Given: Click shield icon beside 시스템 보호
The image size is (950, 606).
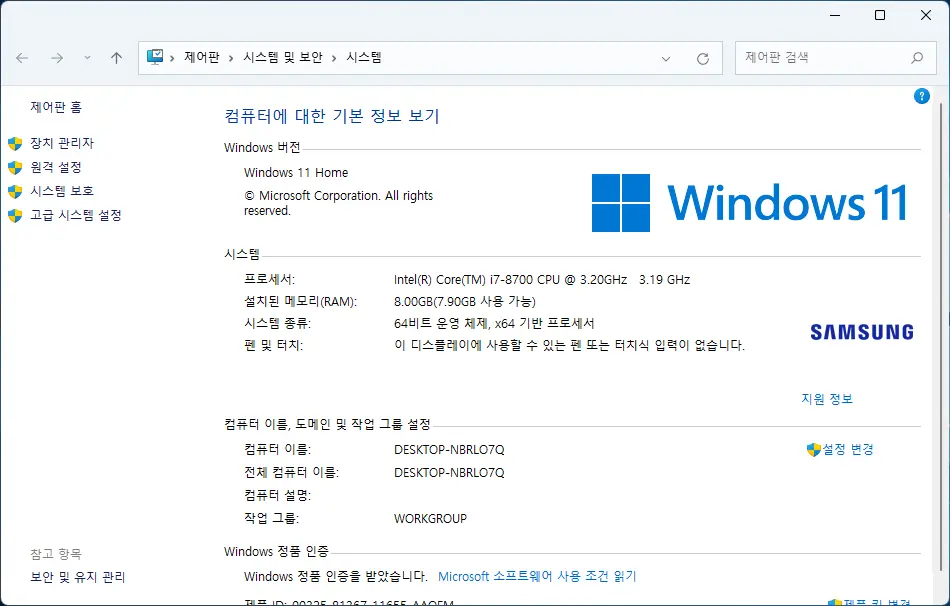Looking at the screenshot, I should click(x=15, y=191).
